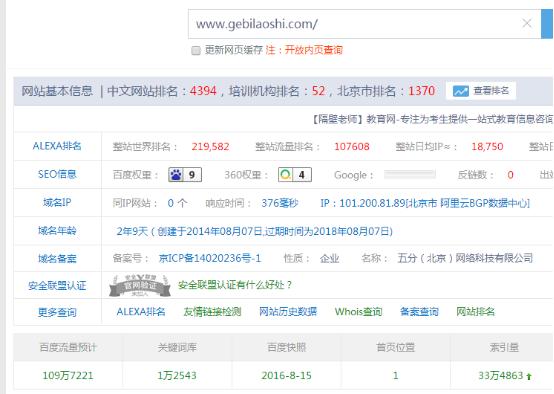Click the 北京市排名 value 1370

pyautogui.click(x=422, y=91)
